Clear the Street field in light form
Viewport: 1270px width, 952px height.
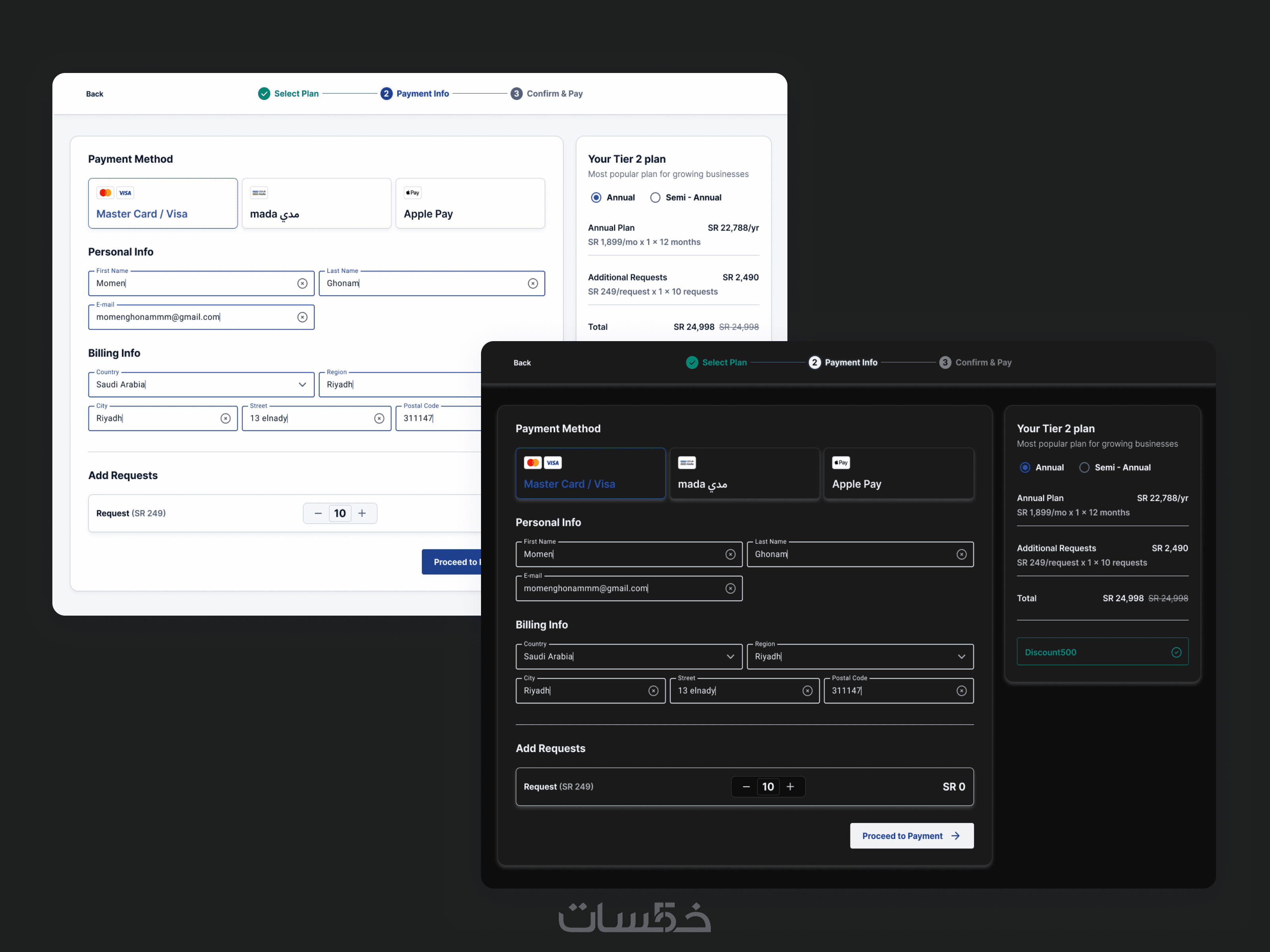pos(379,418)
